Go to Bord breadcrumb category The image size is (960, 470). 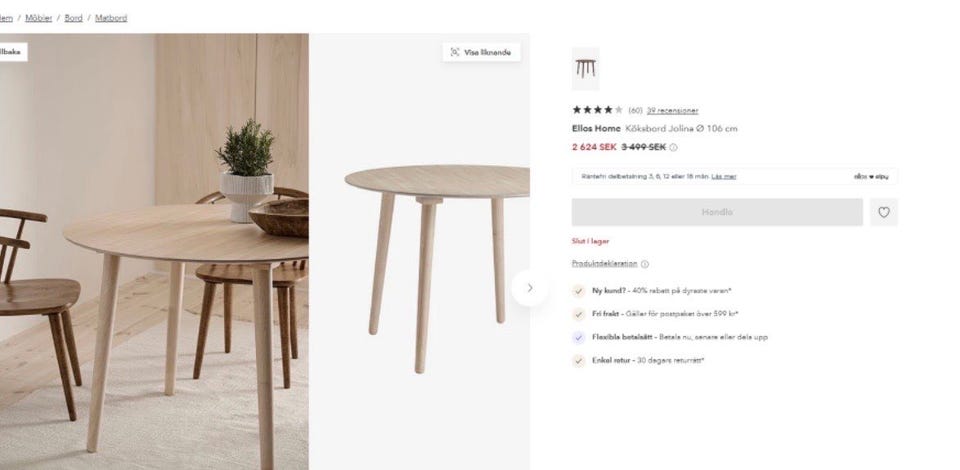(x=73, y=18)
